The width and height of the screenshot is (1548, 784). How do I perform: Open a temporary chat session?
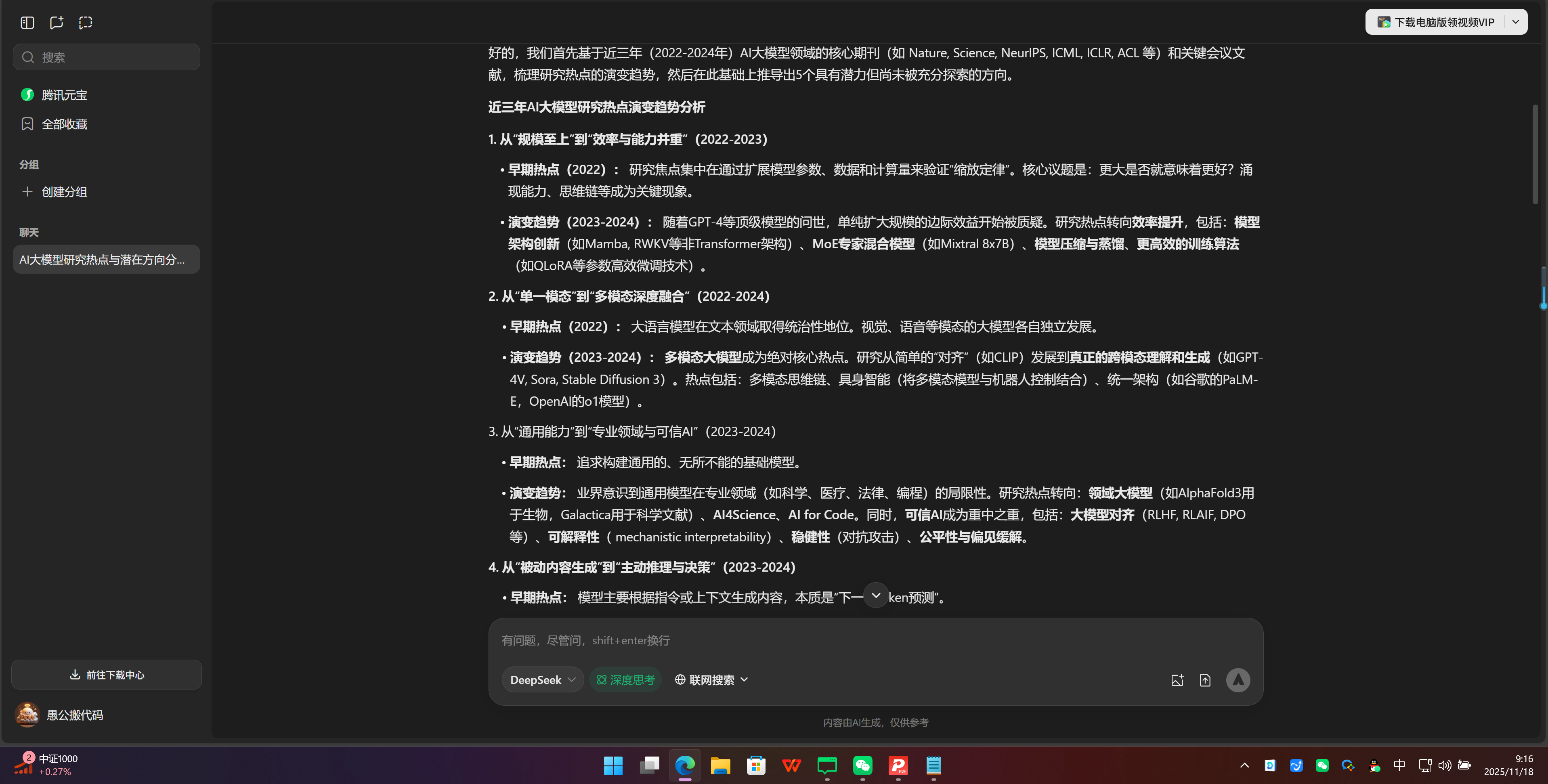point(85,22)
